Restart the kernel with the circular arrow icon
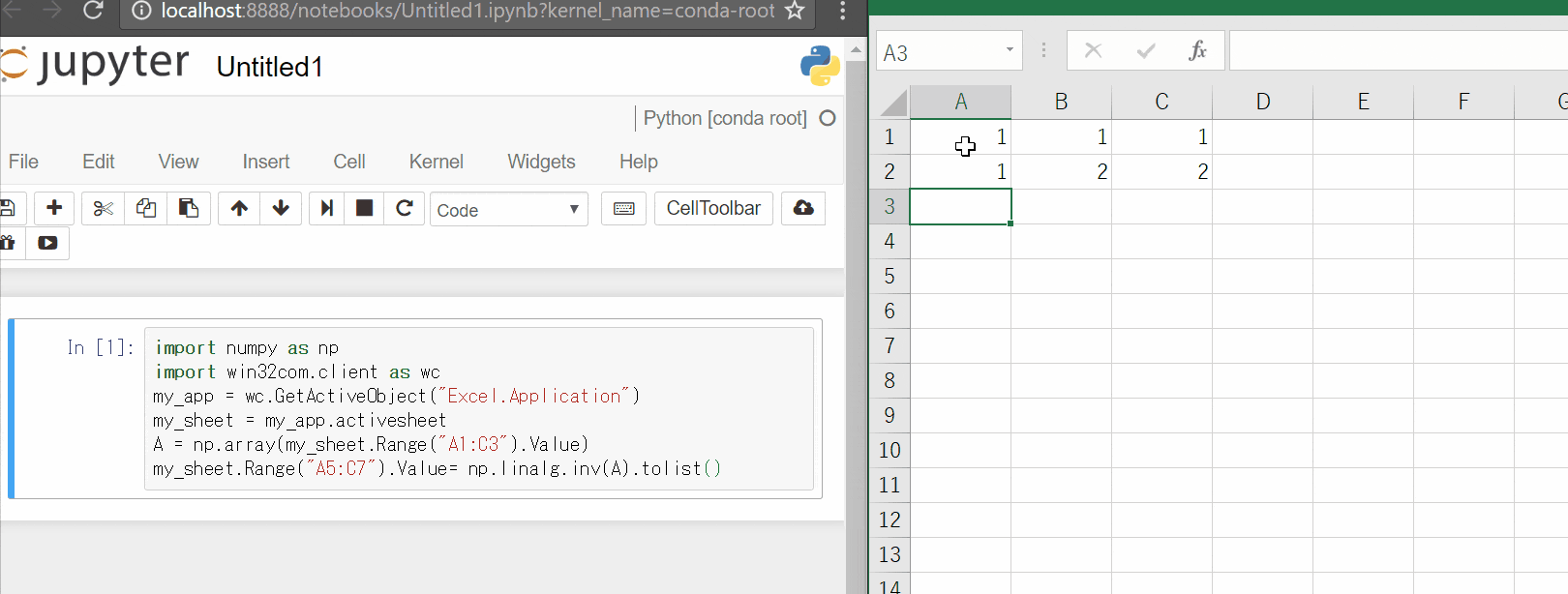Screen dimensions: 1568x594 point(405,208)
